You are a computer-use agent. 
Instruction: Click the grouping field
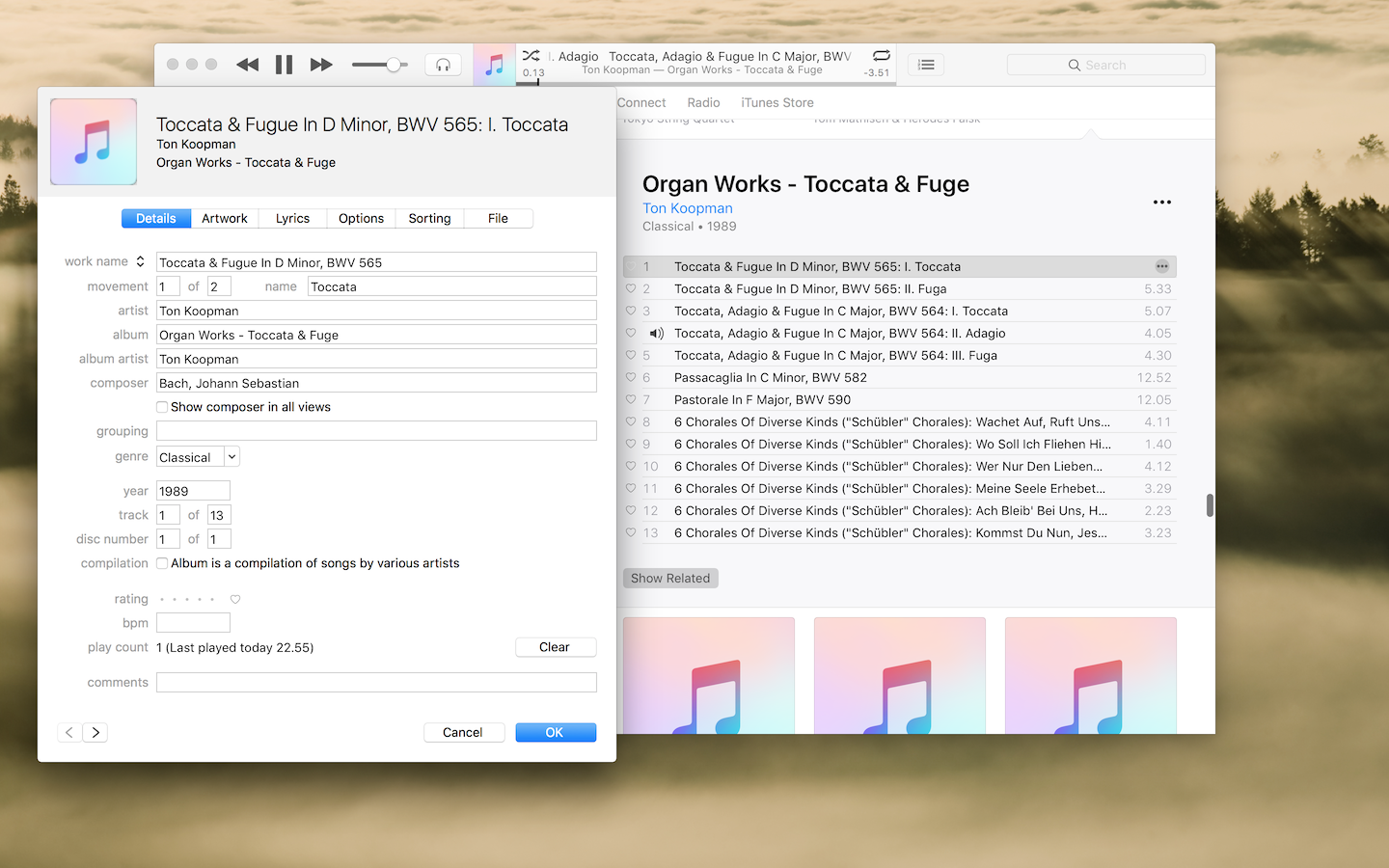click(376, 431)
